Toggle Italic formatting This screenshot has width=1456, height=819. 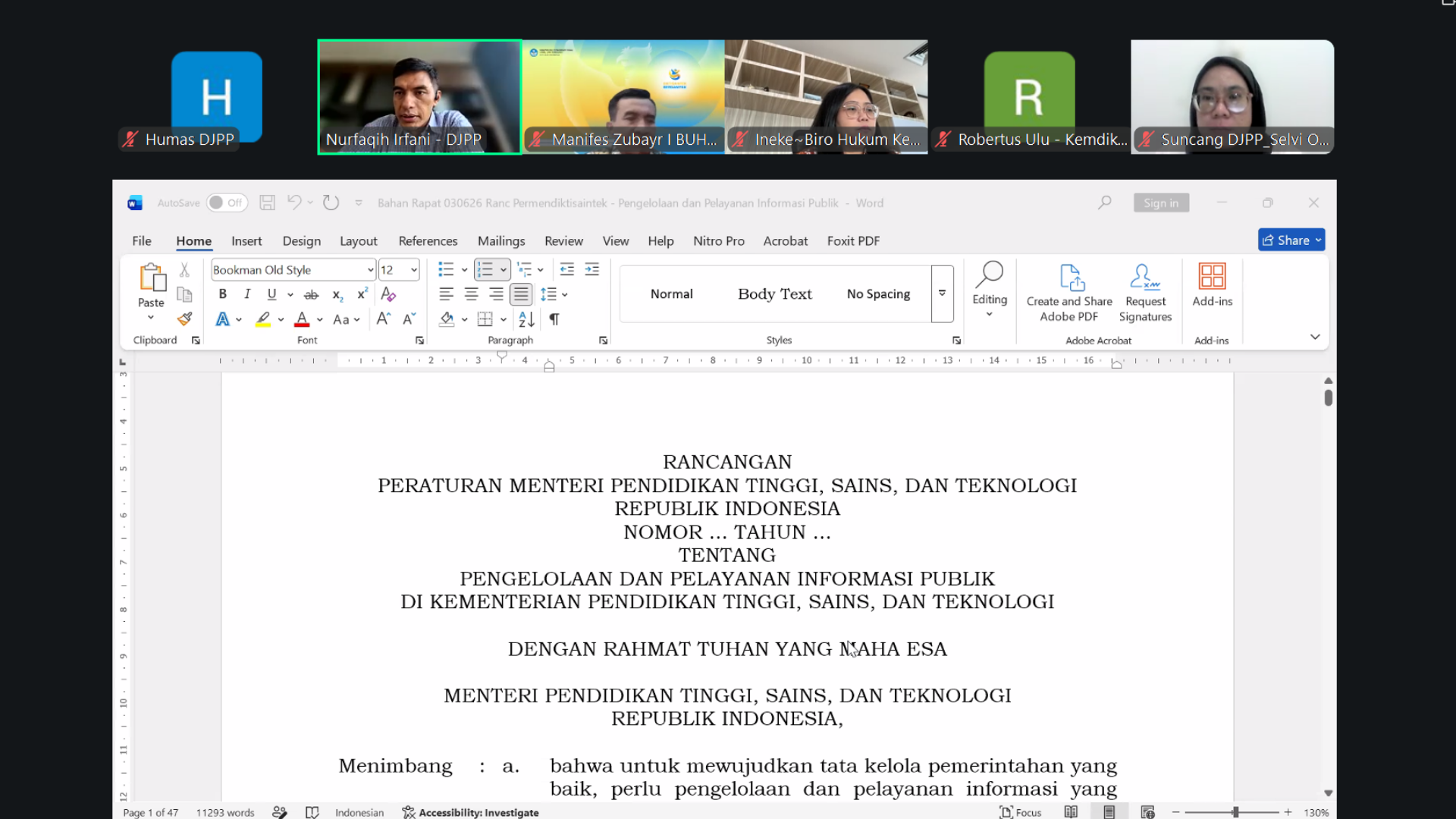click(x=247, y=294)
